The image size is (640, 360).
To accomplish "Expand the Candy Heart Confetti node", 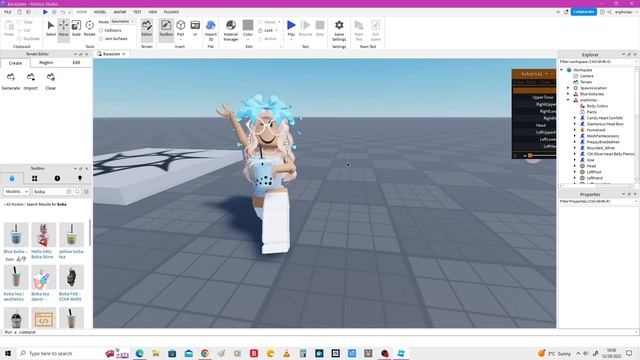I will [x=575, y=118].
